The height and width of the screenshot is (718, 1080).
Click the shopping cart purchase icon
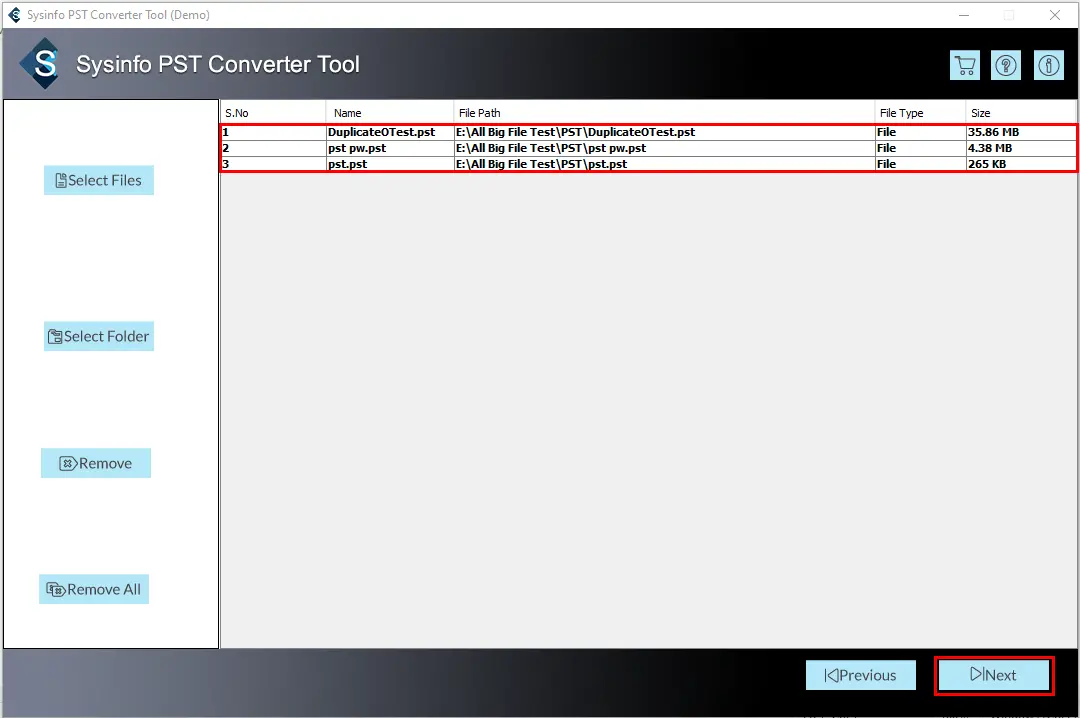pyautogui.click(x=964, y=66)
